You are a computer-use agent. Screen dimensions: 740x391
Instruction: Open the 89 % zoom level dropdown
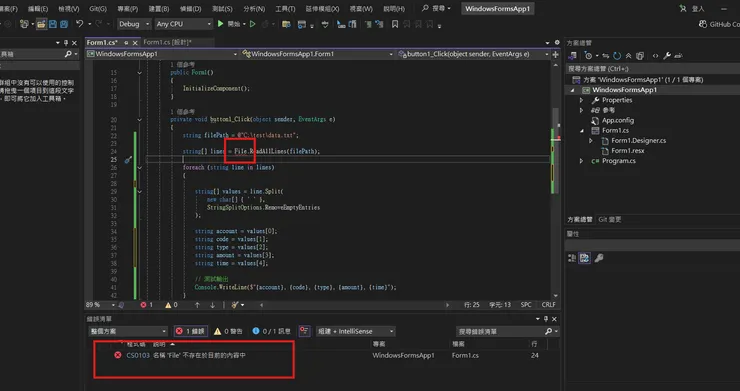tap(101, 305)
